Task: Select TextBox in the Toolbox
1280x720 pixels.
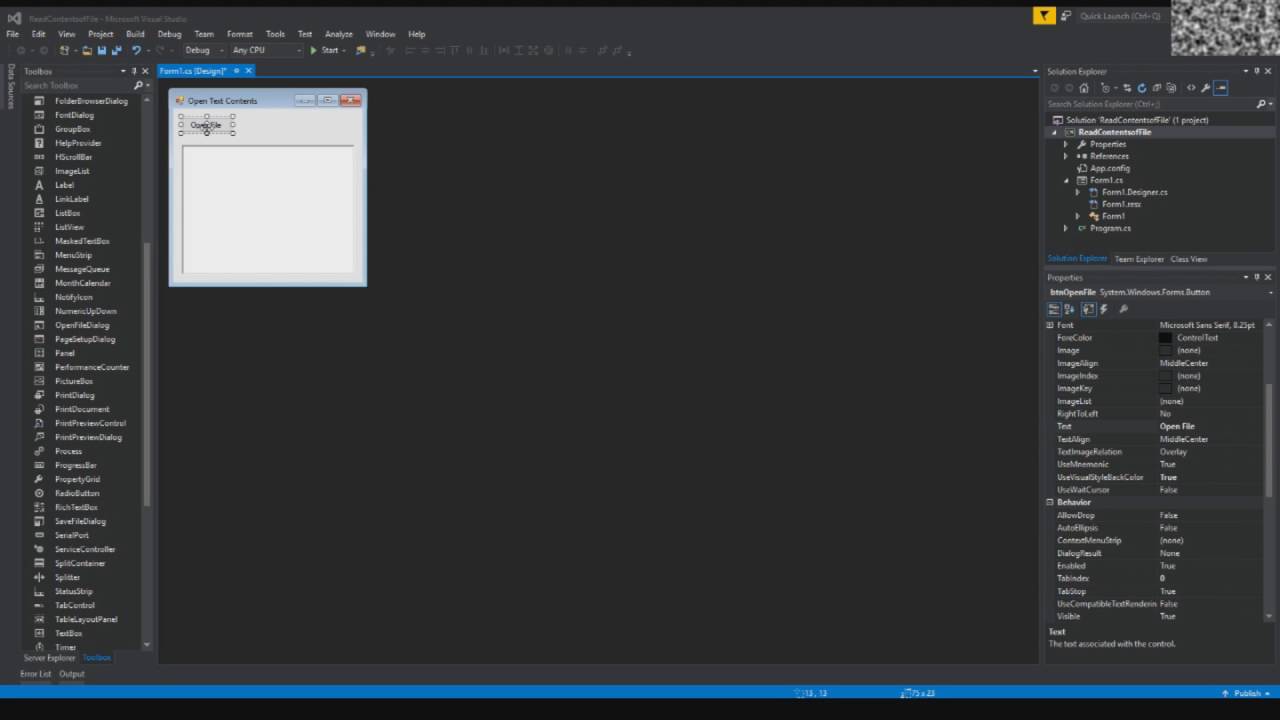Action: pos(69,633)
